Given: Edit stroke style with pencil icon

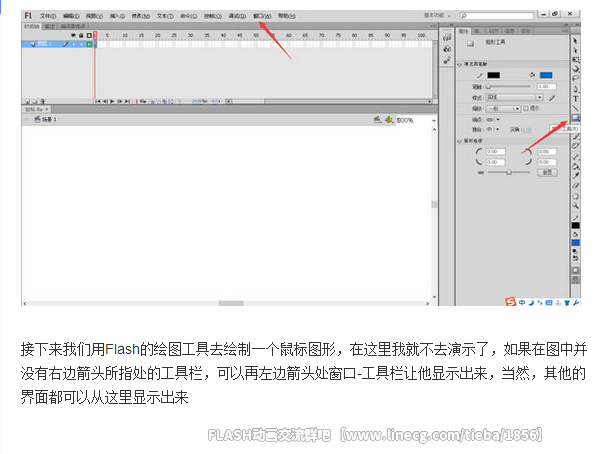Looking at the screenshot, I should pos(552,98).
